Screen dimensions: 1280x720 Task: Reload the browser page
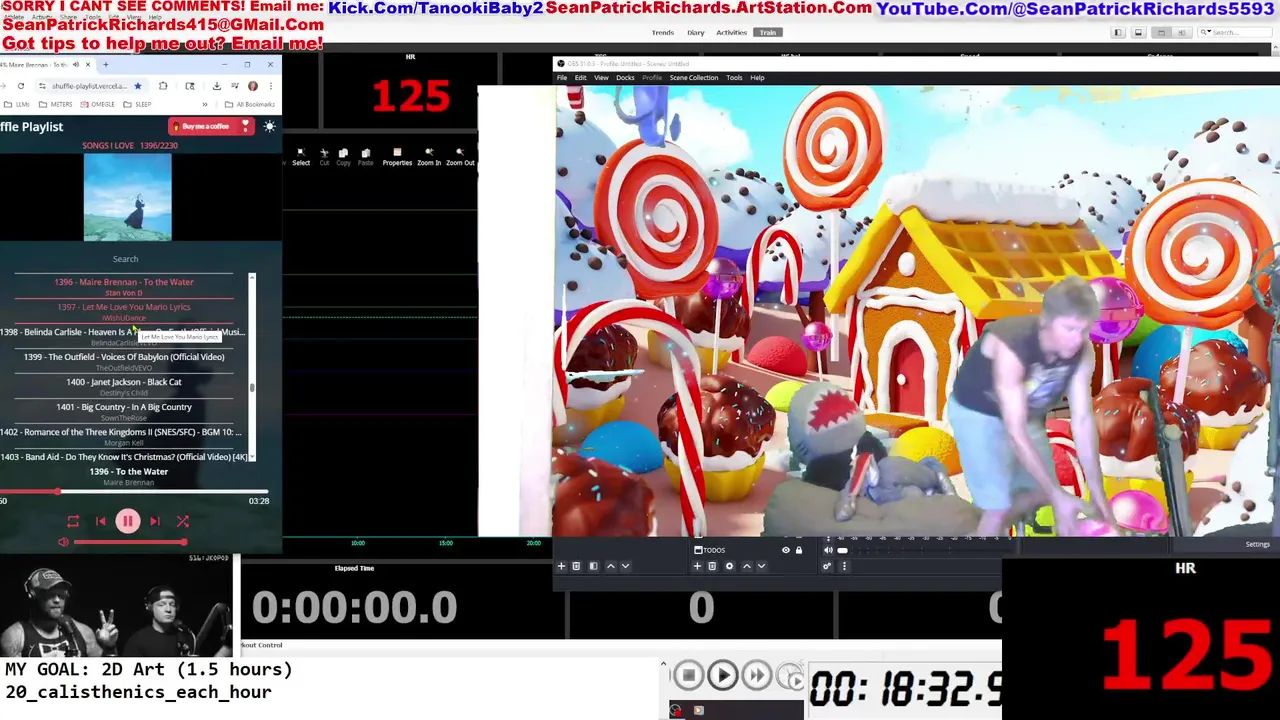click(x=20, y=86)
